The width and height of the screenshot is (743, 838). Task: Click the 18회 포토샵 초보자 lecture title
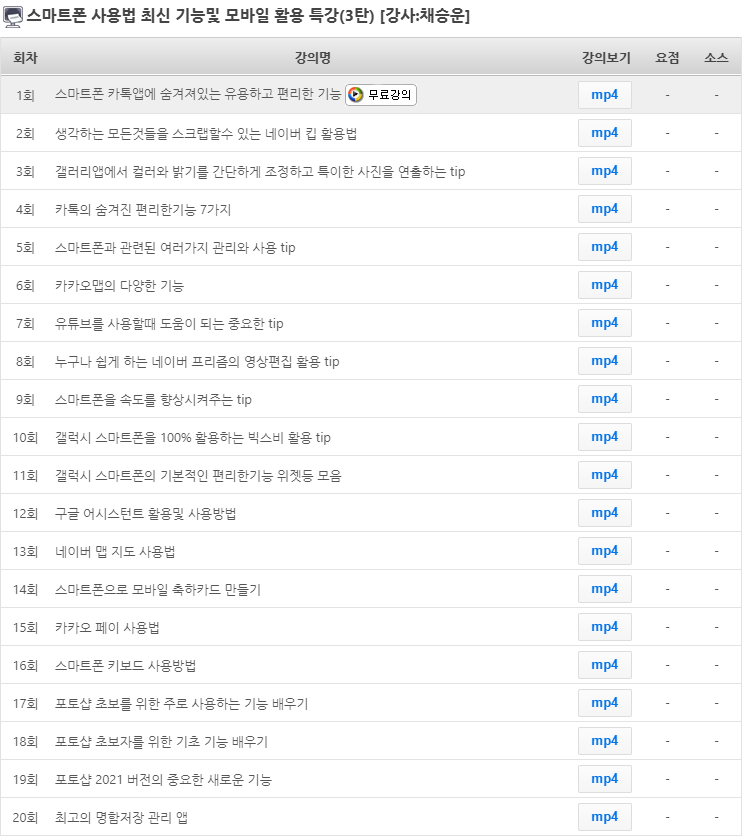tap(161, 741)
